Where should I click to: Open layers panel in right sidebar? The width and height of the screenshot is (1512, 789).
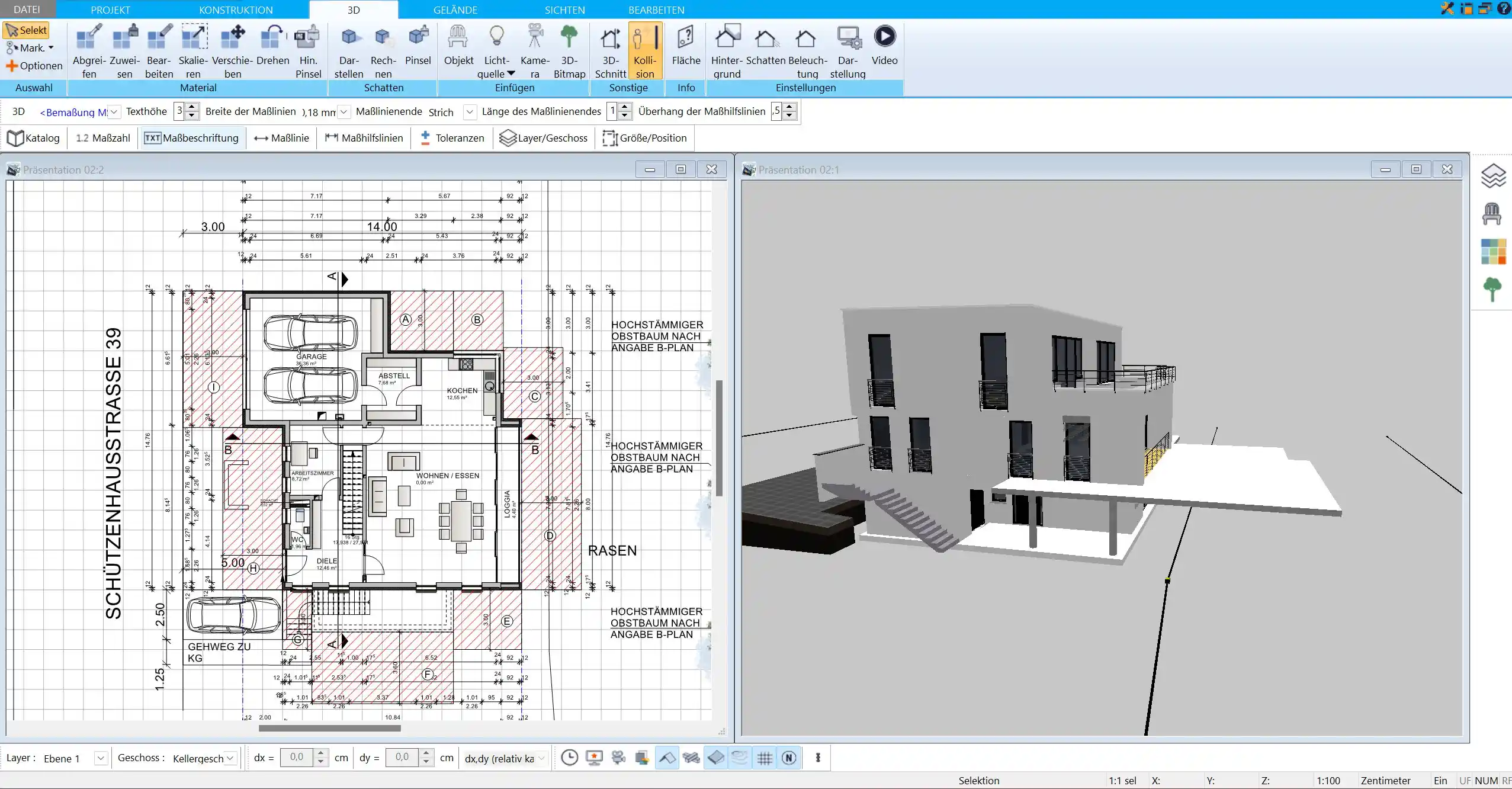(1492, 176)
